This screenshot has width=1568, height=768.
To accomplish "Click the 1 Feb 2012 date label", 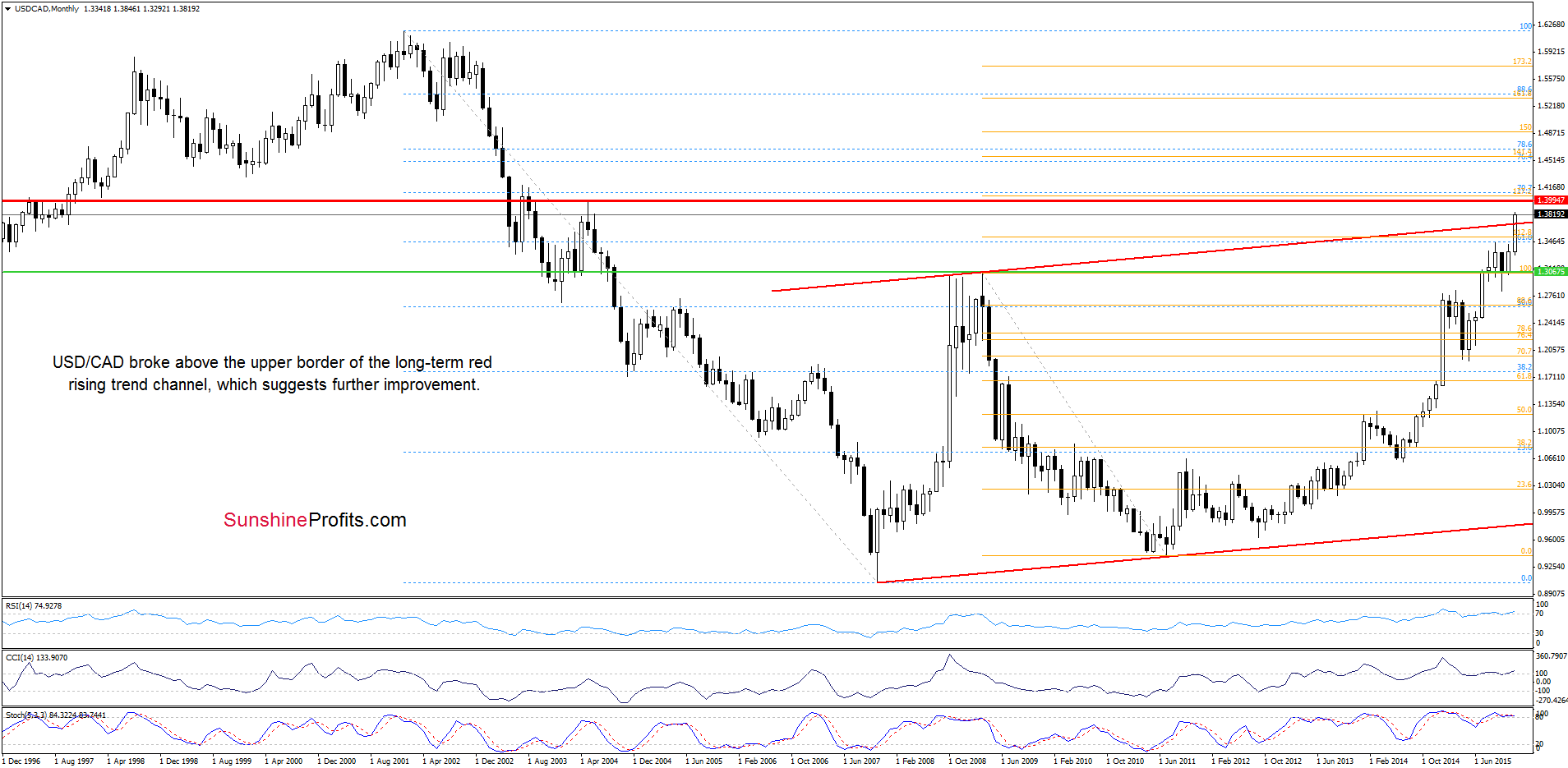I will pyautogui.click(x=1230, y=761).
